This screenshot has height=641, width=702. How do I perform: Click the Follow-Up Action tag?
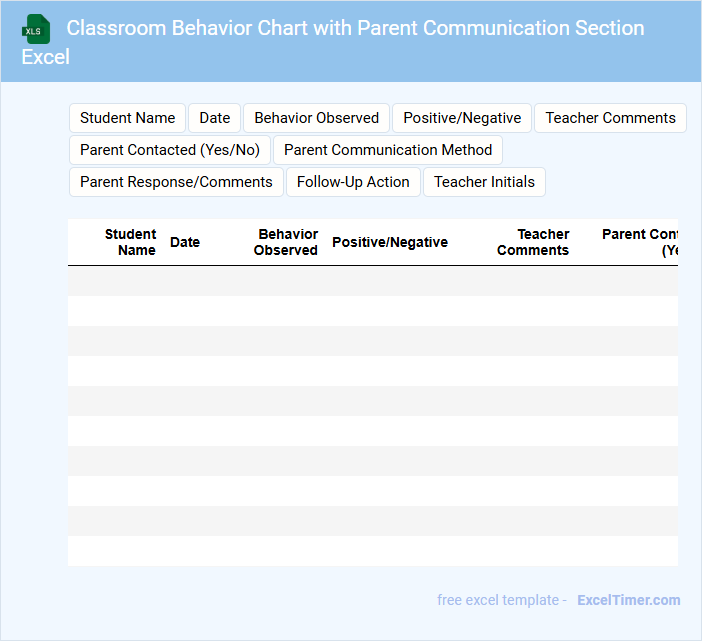tap(353, 182)
